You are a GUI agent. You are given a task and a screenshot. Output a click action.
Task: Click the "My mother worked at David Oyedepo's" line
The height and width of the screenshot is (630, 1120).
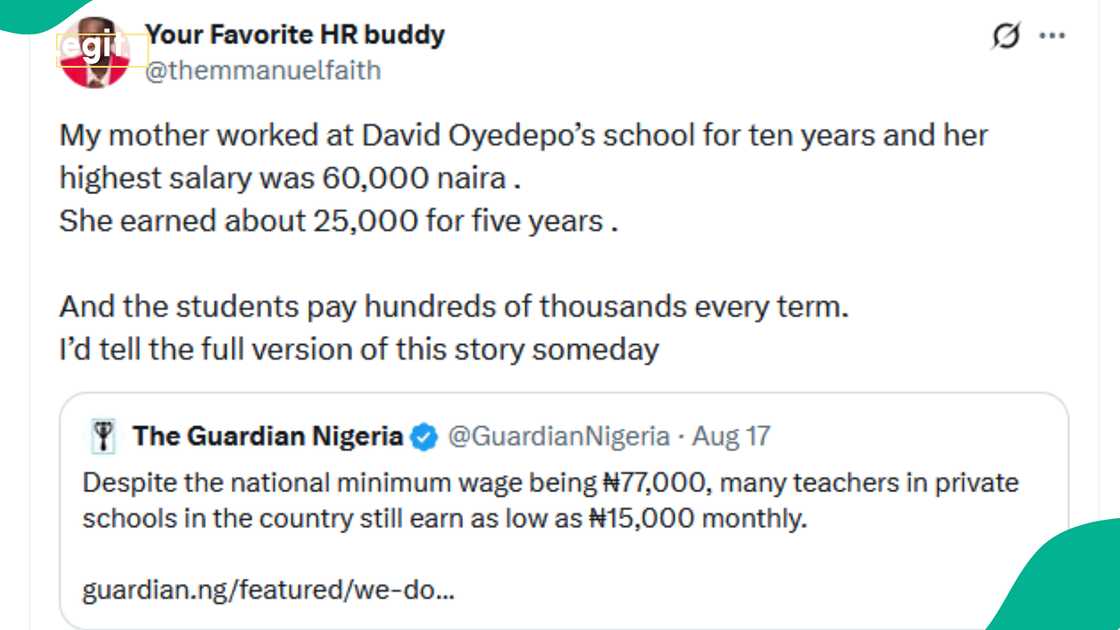coord(523,135)
